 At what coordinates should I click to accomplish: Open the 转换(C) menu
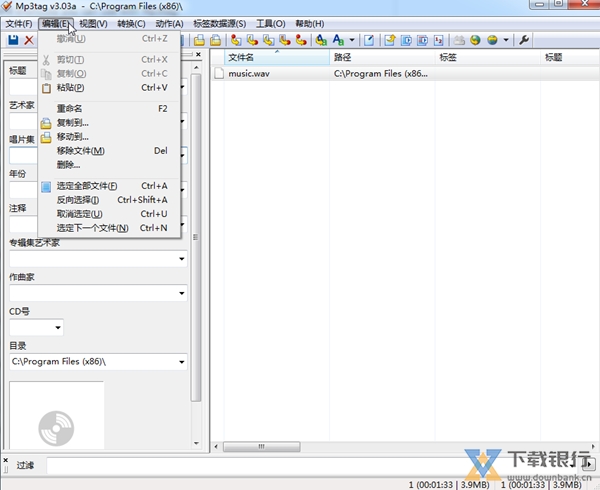[x=131, y=24]
